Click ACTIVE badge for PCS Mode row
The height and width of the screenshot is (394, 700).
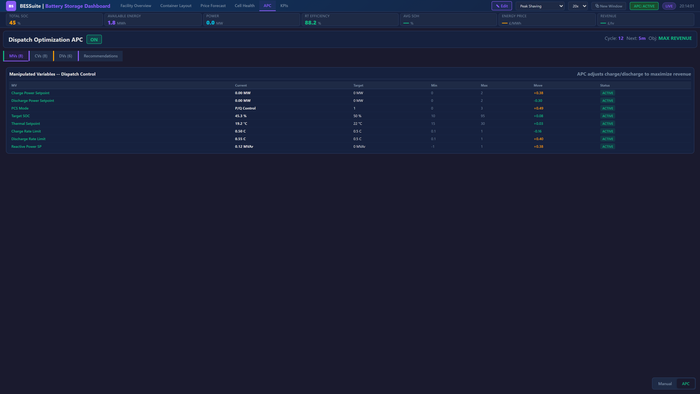pyautogui.click(x=607, y=108)
